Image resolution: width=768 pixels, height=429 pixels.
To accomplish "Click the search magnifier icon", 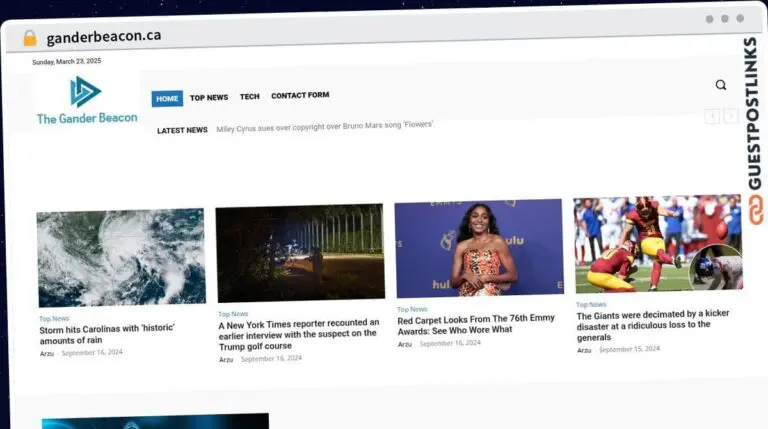I will click(x=720, y=85).
